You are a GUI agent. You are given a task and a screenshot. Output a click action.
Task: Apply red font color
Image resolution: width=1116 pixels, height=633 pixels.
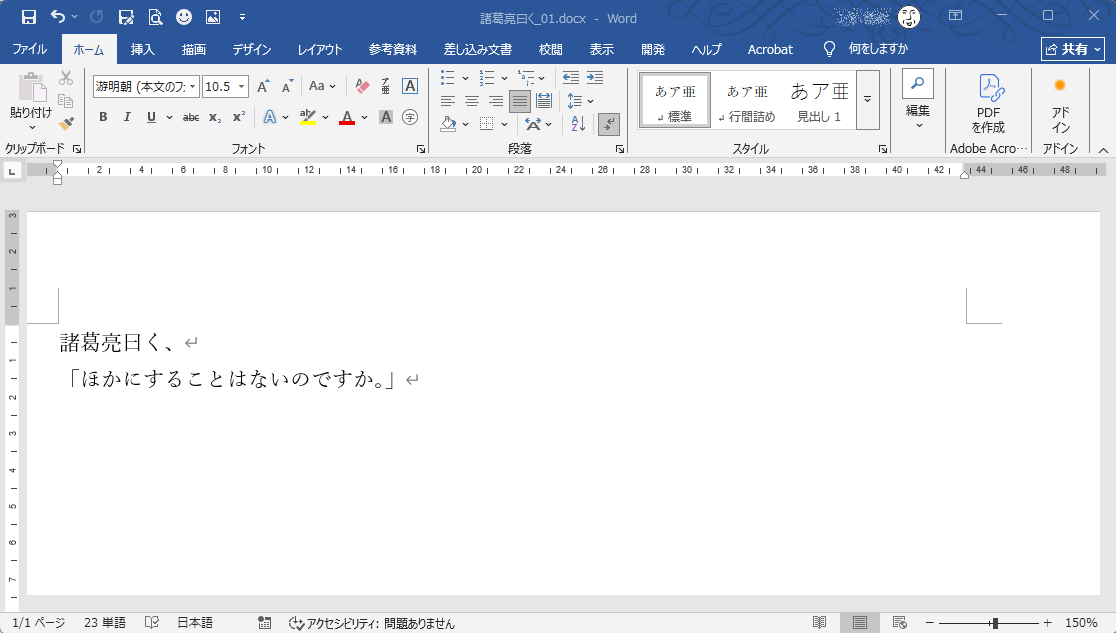coord(347,117)
